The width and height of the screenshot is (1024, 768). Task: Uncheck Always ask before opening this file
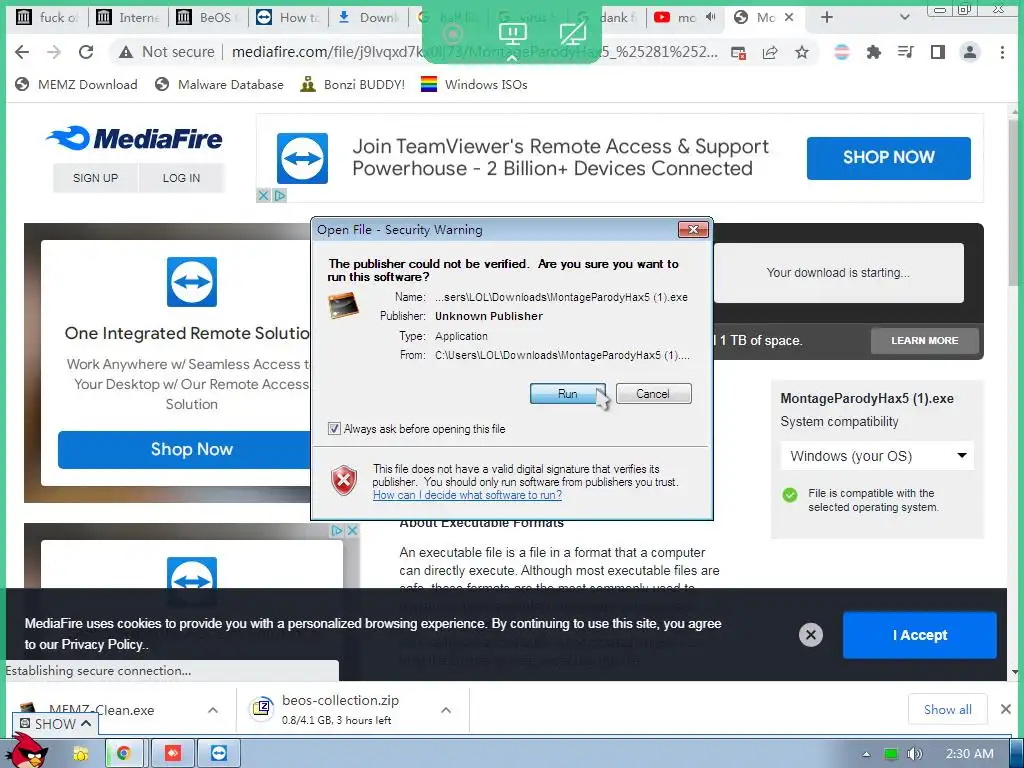[x=334, y=428]
